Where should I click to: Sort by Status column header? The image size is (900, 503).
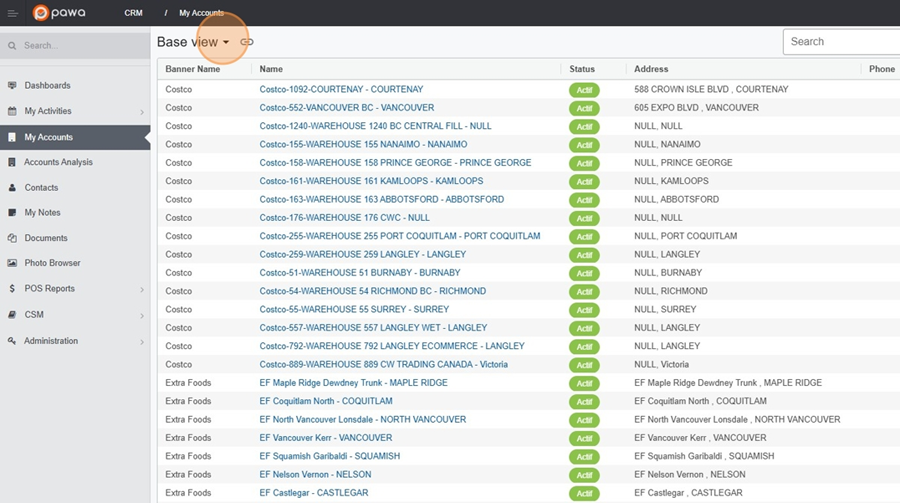[x=582, y=69]
